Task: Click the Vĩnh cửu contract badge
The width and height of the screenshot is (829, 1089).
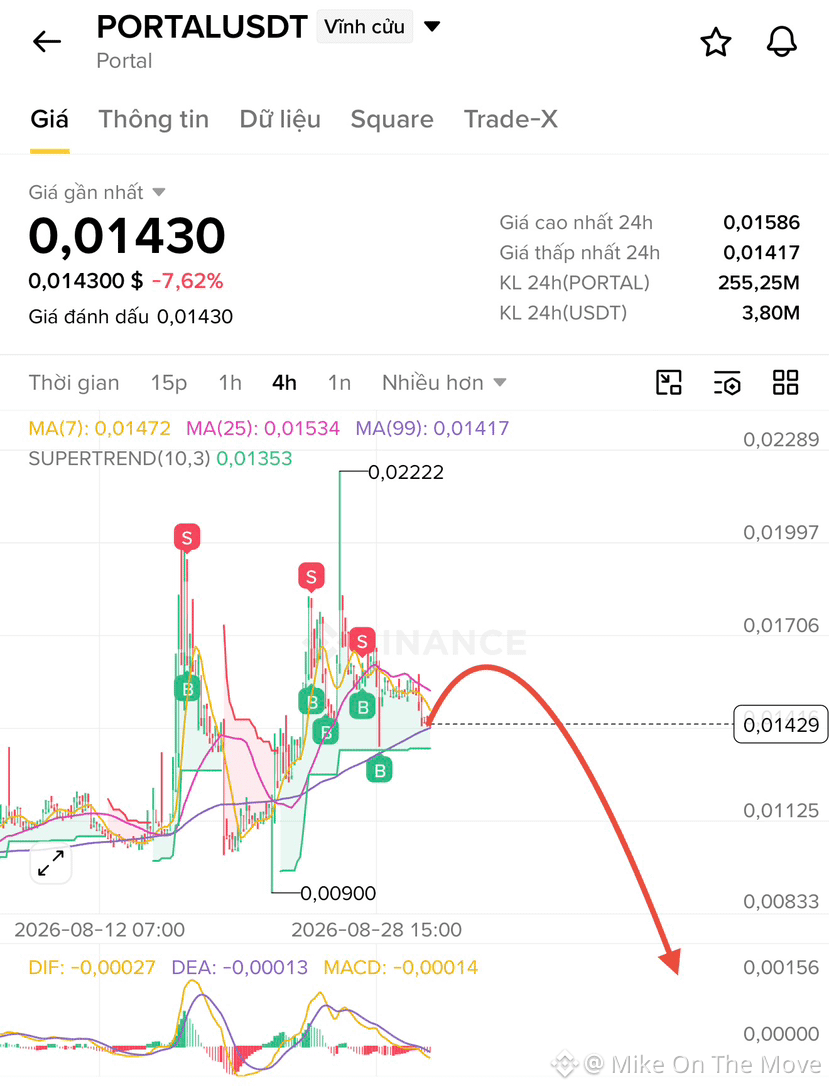Action: [x=365, y=26]
